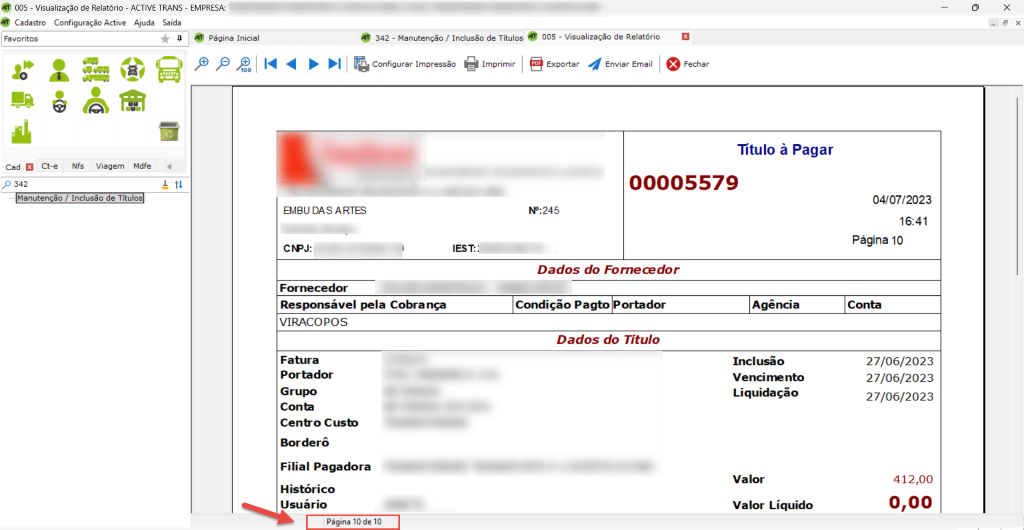1024x530 pixels.
Task: Switch to the Ct-e tab
Action: [x=50, y=166]
